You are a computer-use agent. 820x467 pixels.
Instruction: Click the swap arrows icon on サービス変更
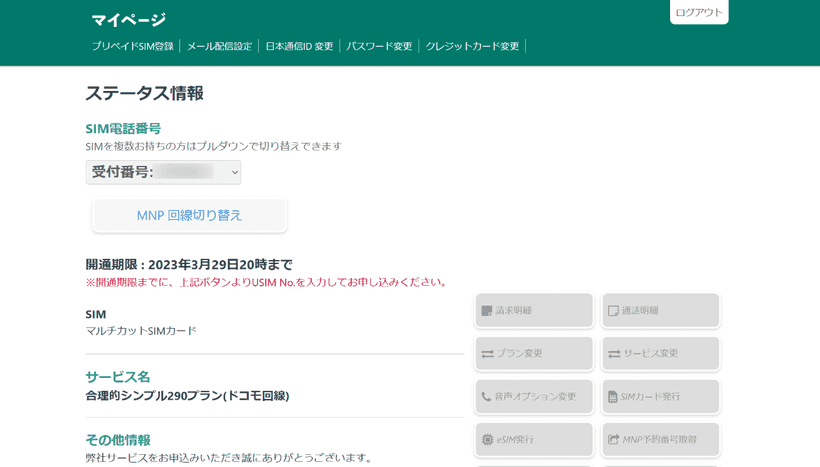pyautogui.click(x=614, y=354)
